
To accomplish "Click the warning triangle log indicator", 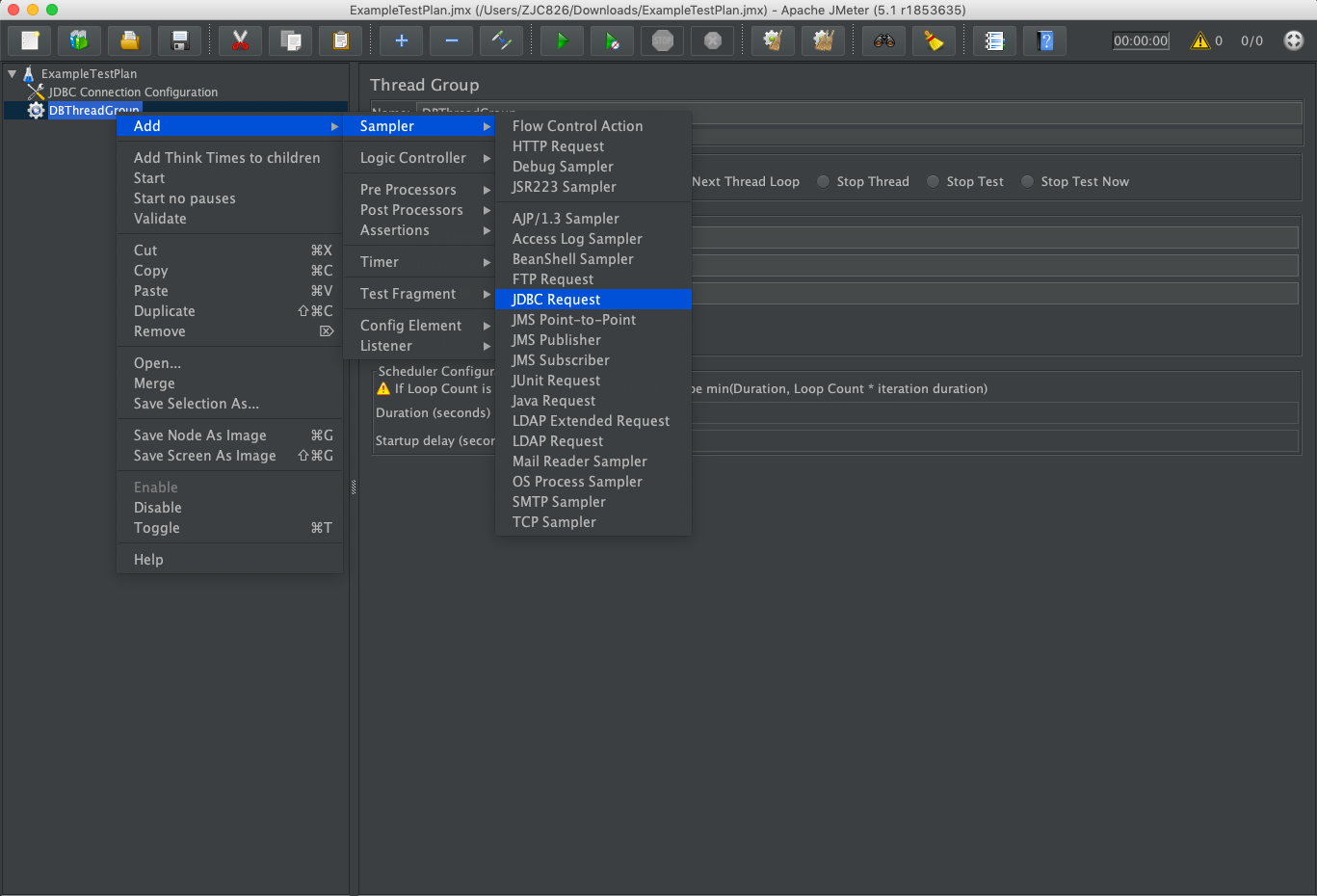I will click(x=1200, y=40).
